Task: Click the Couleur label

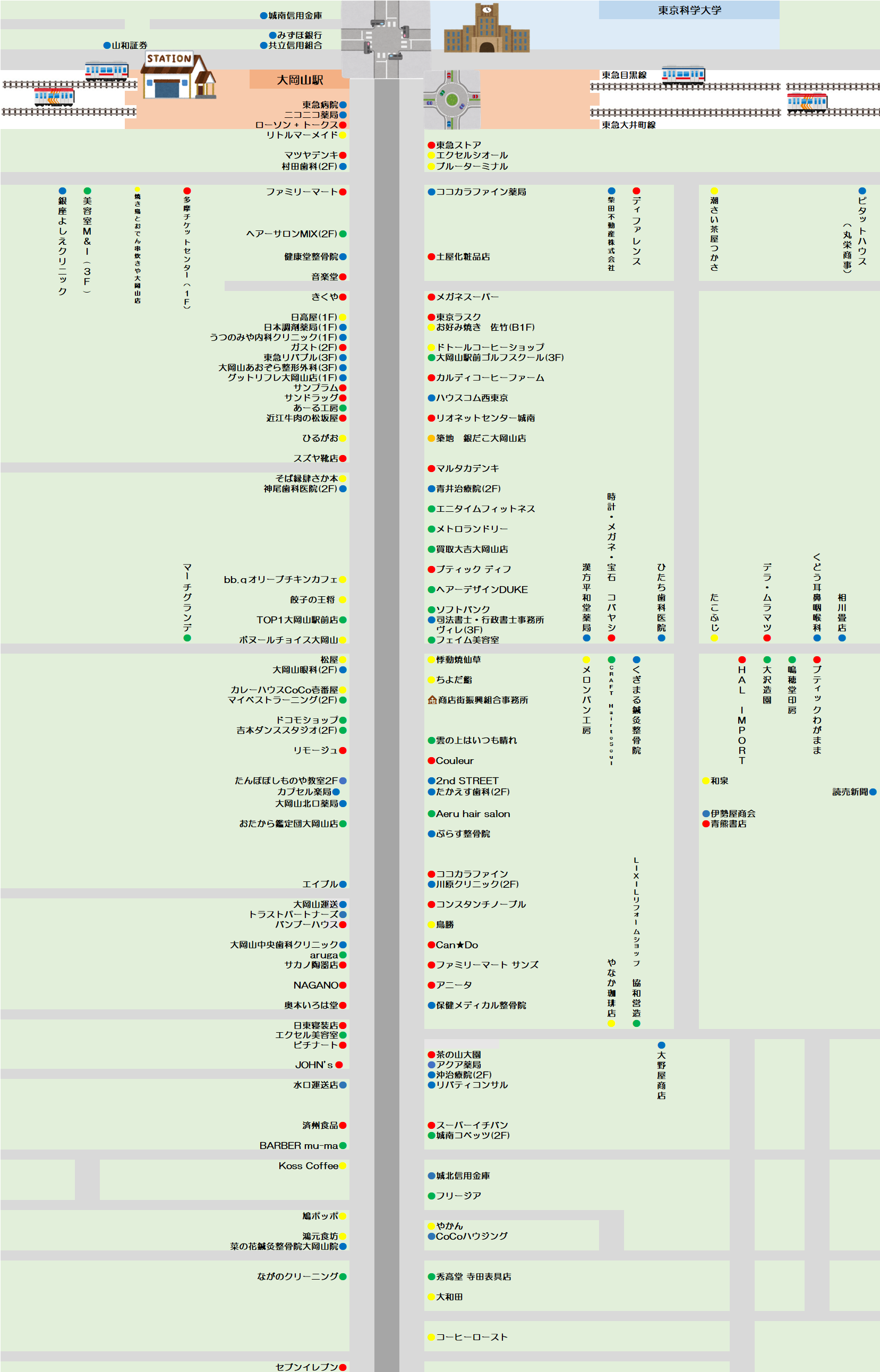Action: [x=455, y=761]
